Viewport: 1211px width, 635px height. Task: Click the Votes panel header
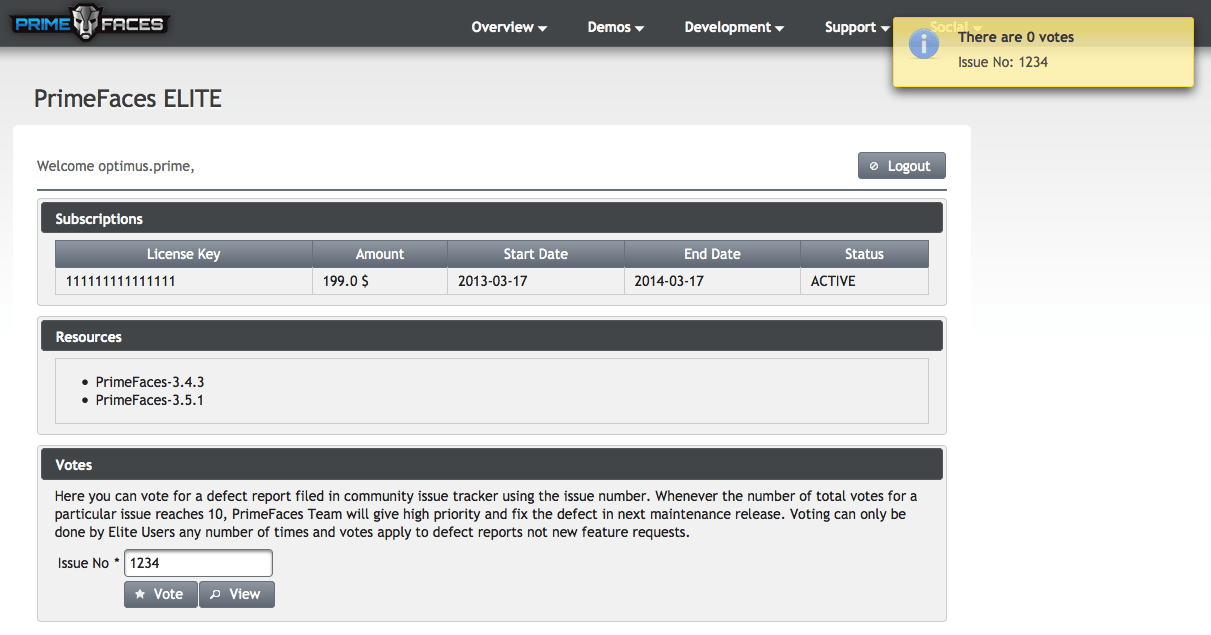pos(492,465)
